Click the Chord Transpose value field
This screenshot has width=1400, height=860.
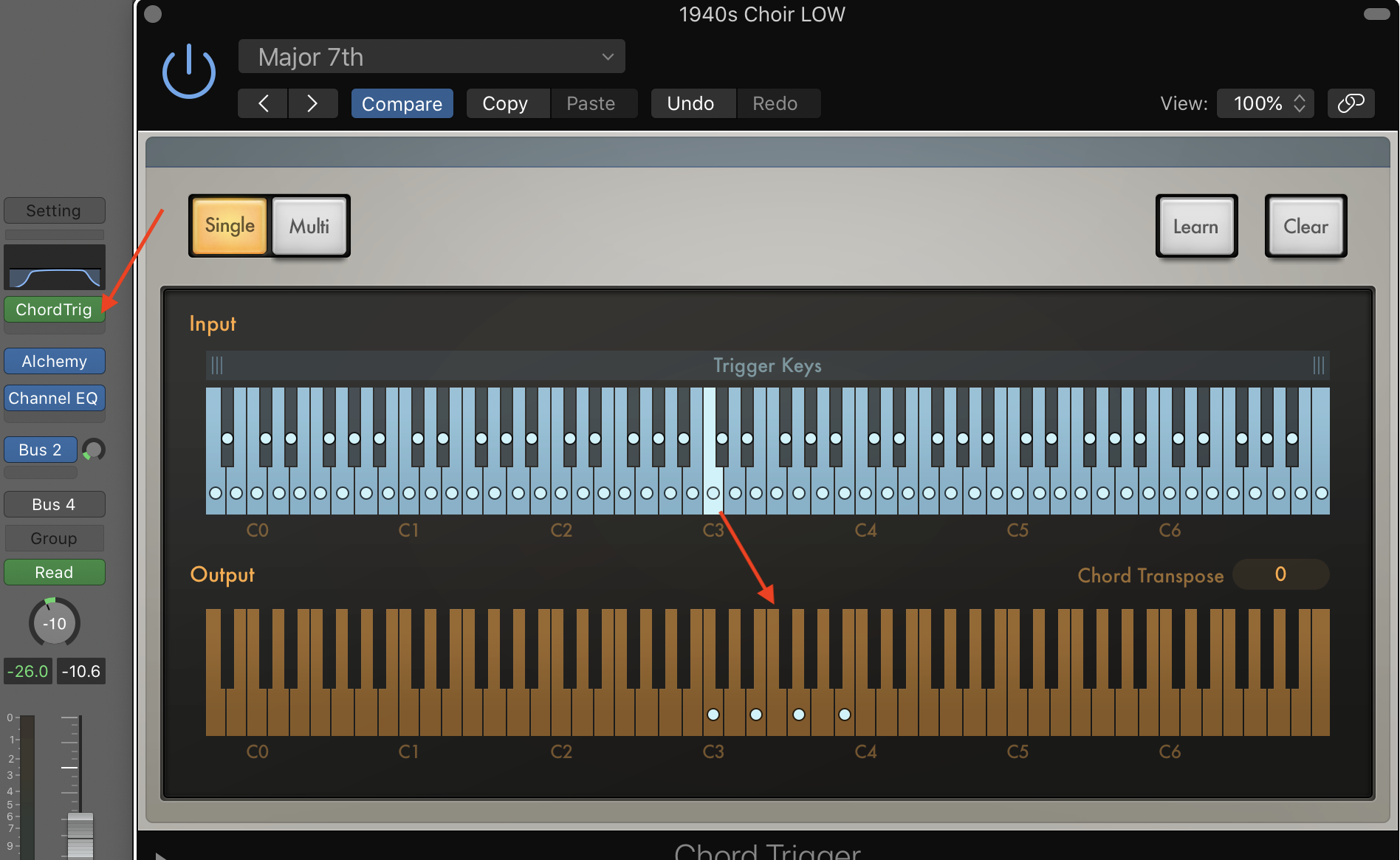click(1280, 574)
